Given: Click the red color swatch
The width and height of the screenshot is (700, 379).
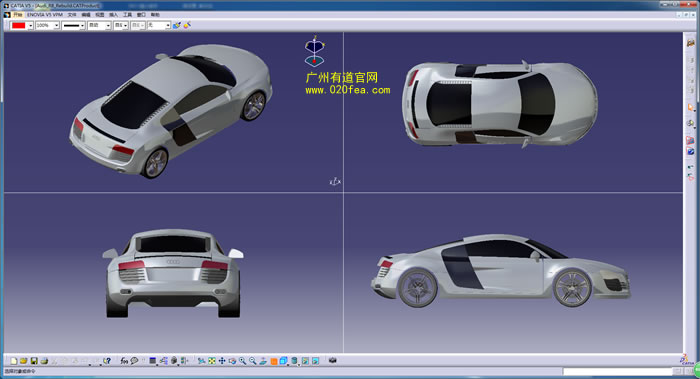Looking at the screenshot, I should (x=19, y=26).
